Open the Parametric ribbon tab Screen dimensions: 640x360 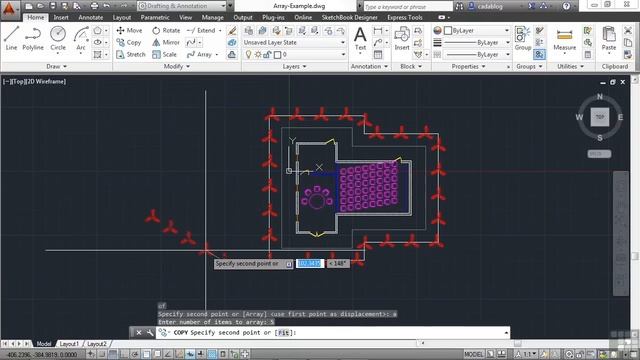pyautogui.click(x=155, y=18)
